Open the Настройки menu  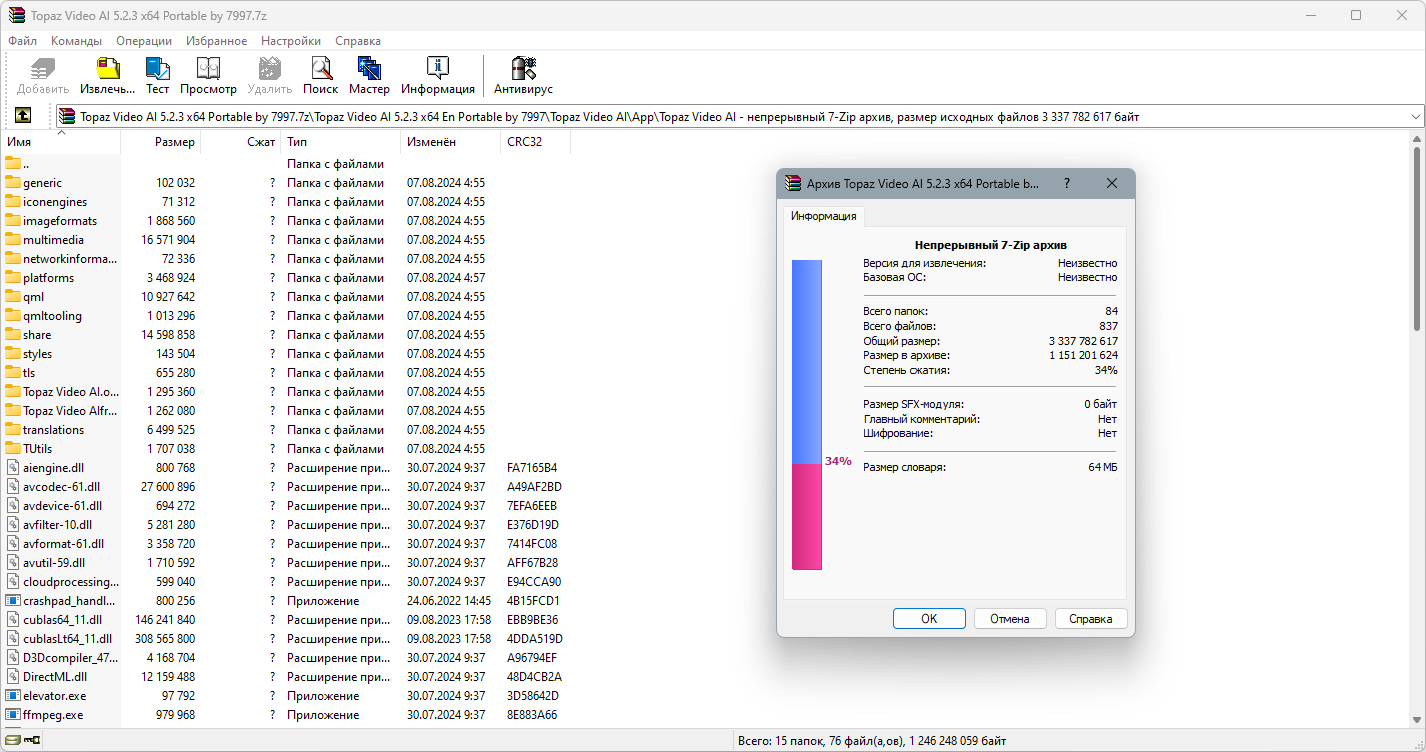coord(291,41)
